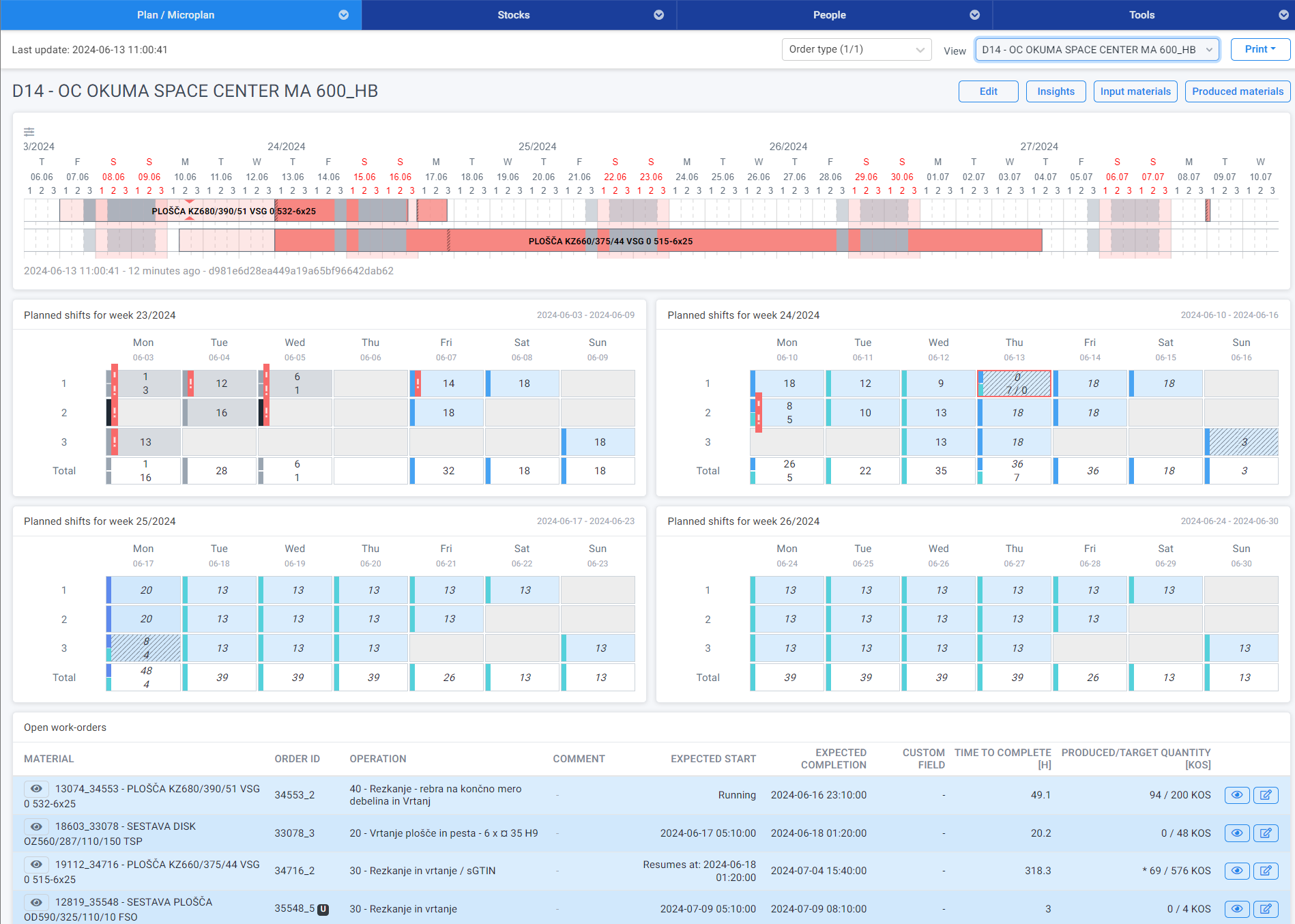Select Gantt bar PLOŠČA KZ660/375/44 VSG

click(610, 241)
